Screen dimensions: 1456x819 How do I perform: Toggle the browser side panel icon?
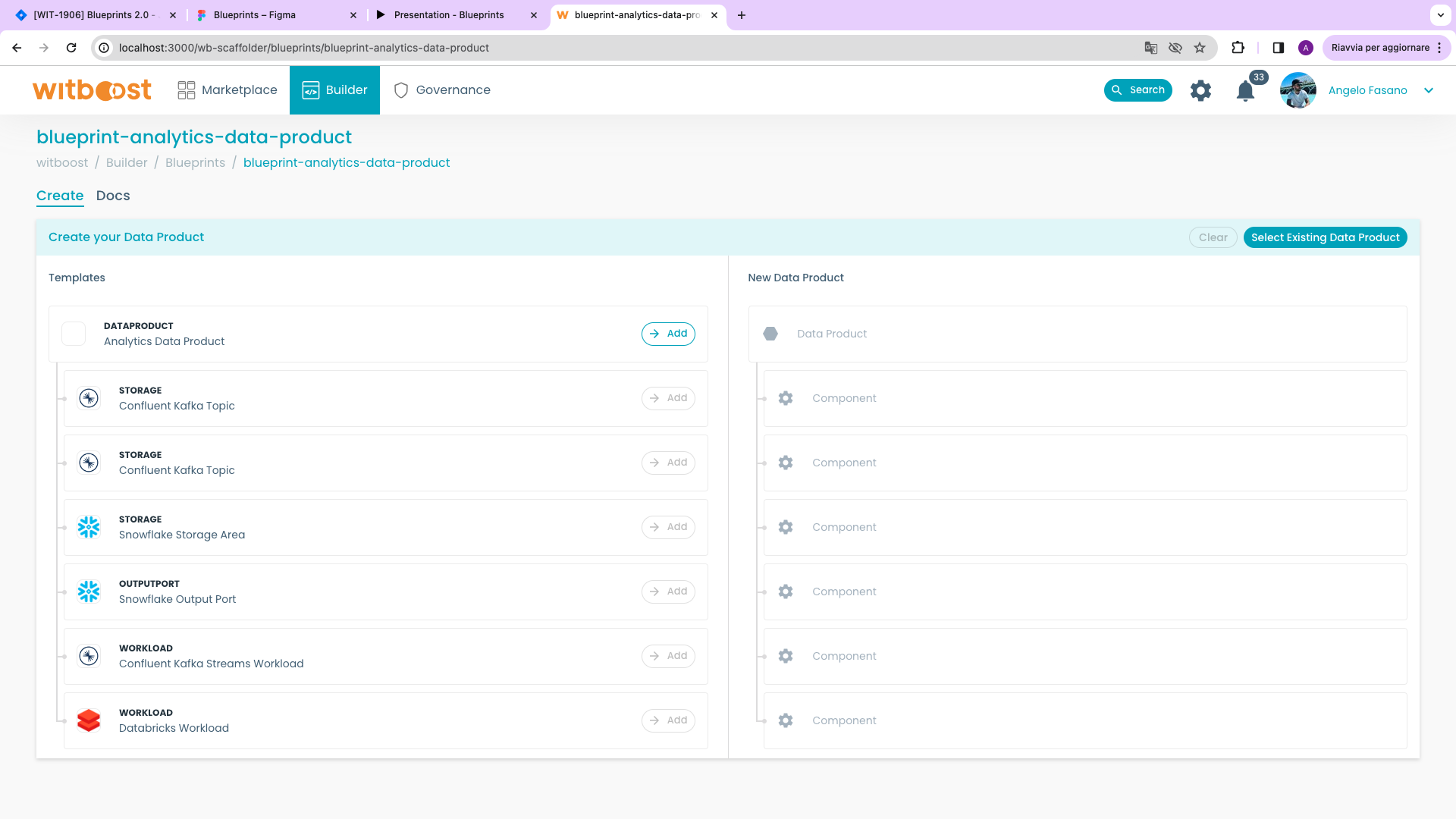(x=1279, y=48)
